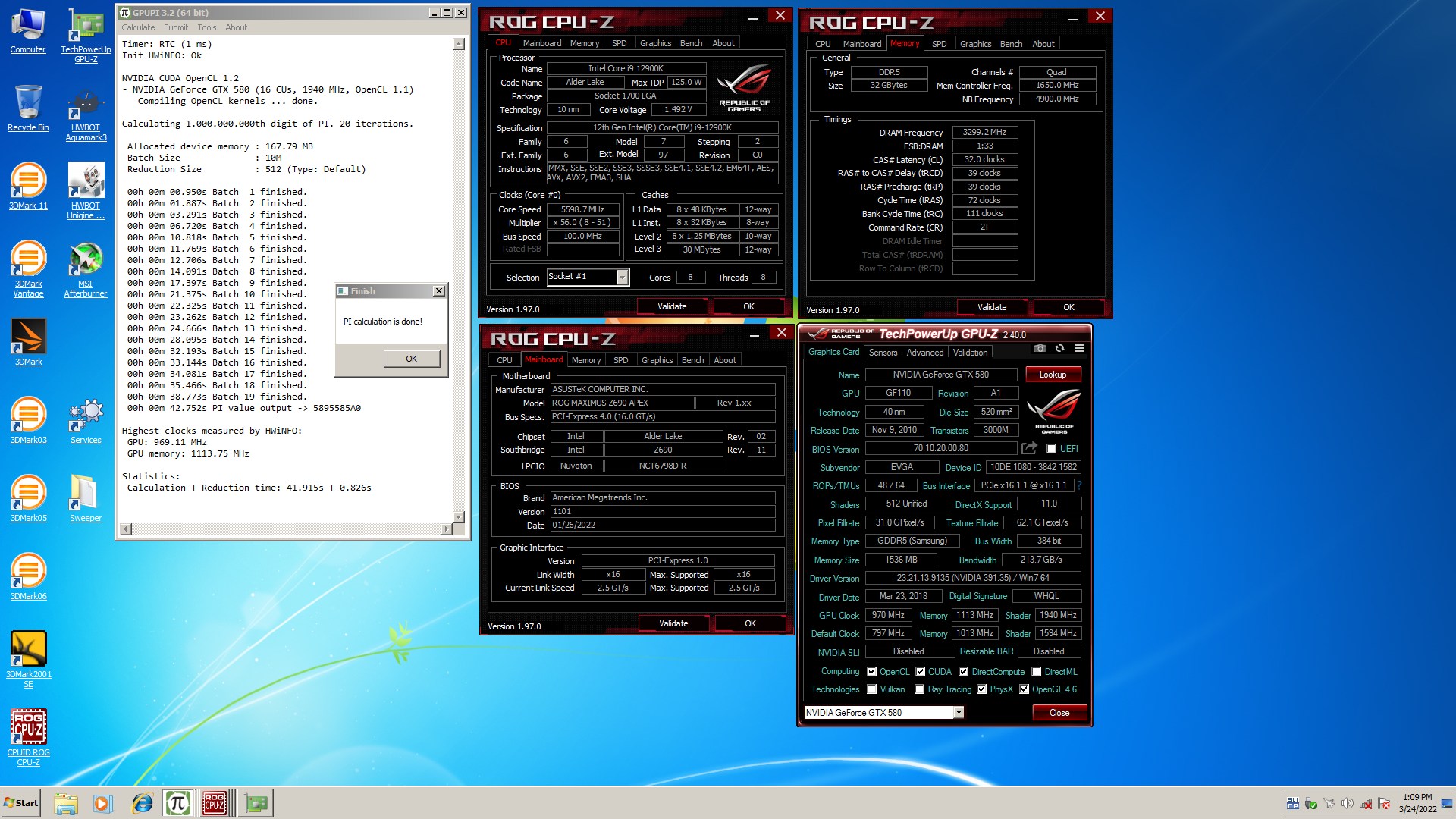The image size is (1456, 819).
Task: Open Windows Explorer from taskbar
Action: tap(66, 803)
